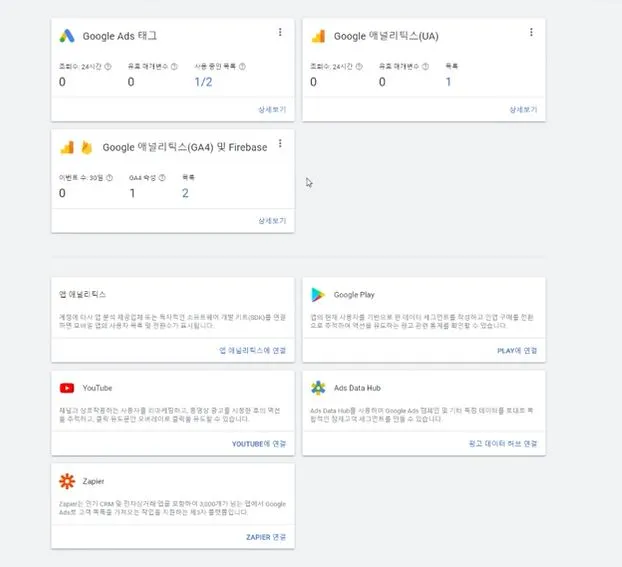Click Google 애널리틱스(GA4) 및 Firebase title
The height and width of the screenshot is (567, 622).
pos(185,147)
